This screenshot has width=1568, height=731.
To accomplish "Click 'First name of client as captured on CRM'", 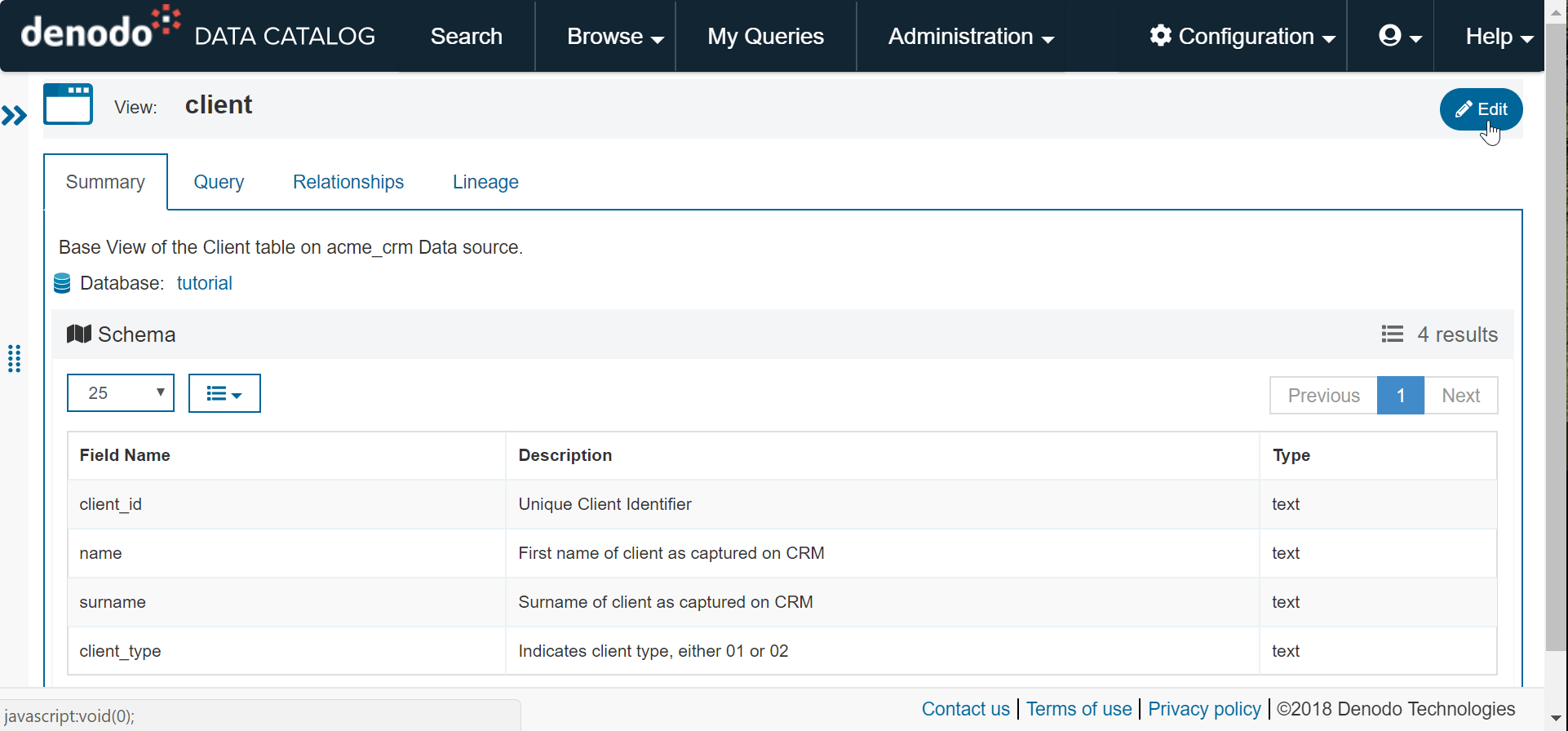I will 671,553.
